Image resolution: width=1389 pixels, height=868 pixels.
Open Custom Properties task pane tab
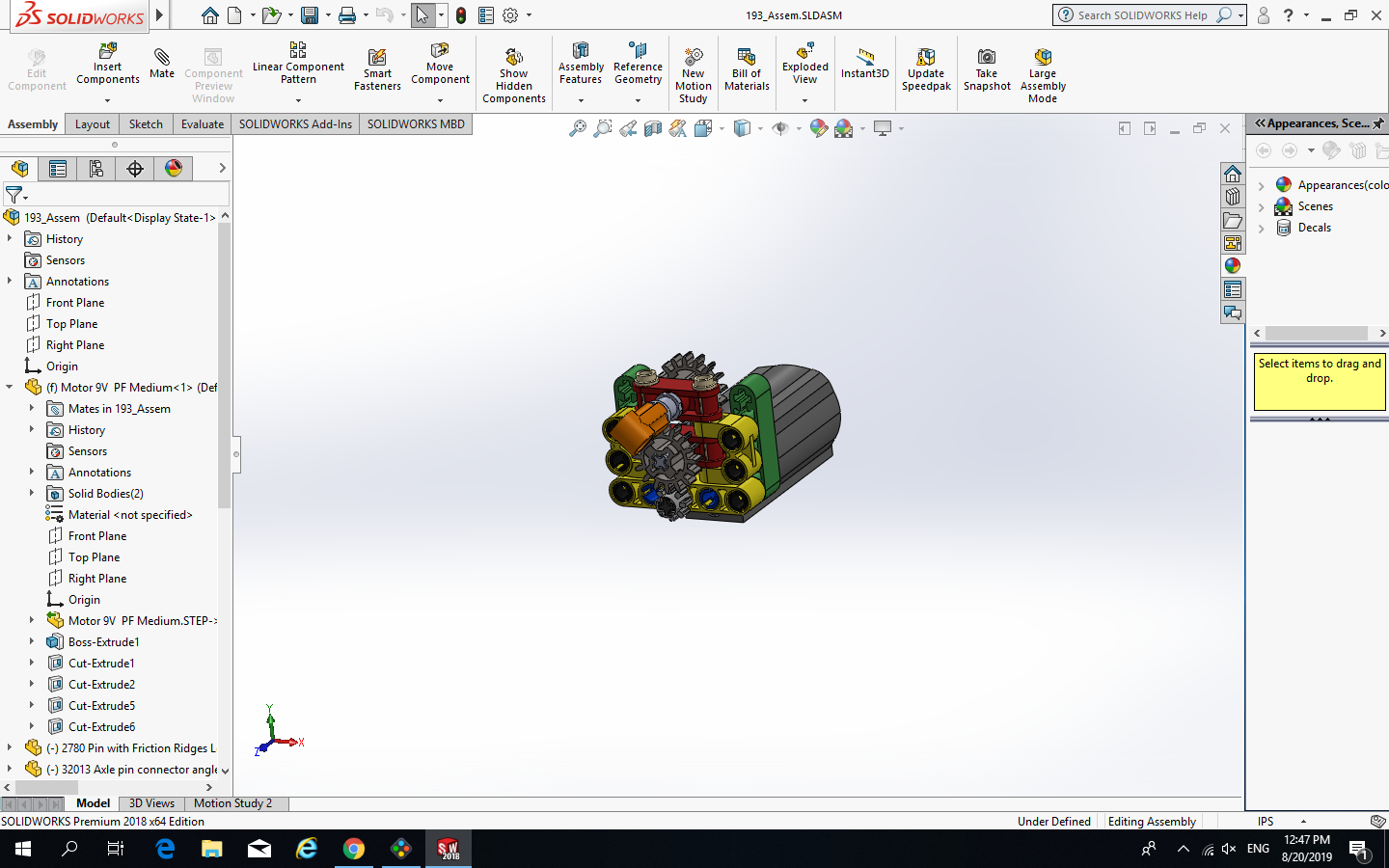tap(1233, 289)
